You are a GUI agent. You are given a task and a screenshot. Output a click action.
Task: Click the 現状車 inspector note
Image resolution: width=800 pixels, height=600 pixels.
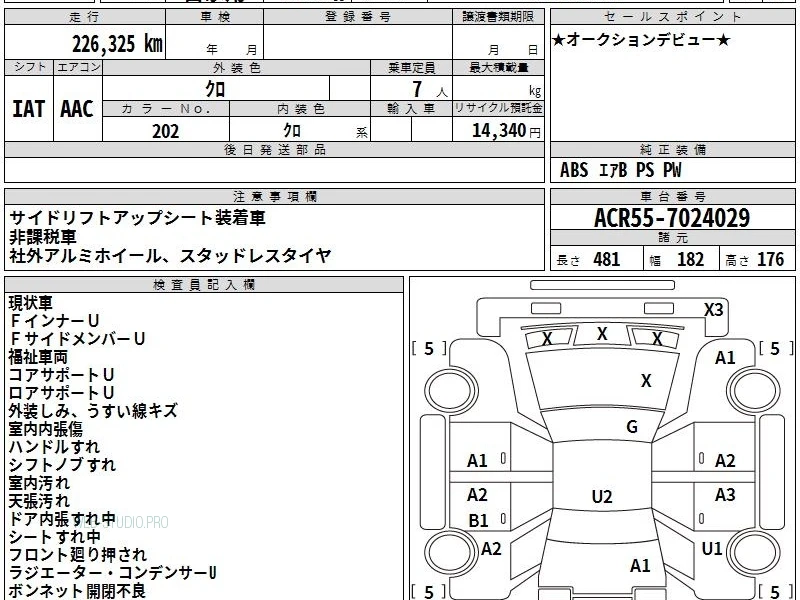coord(31,303)
